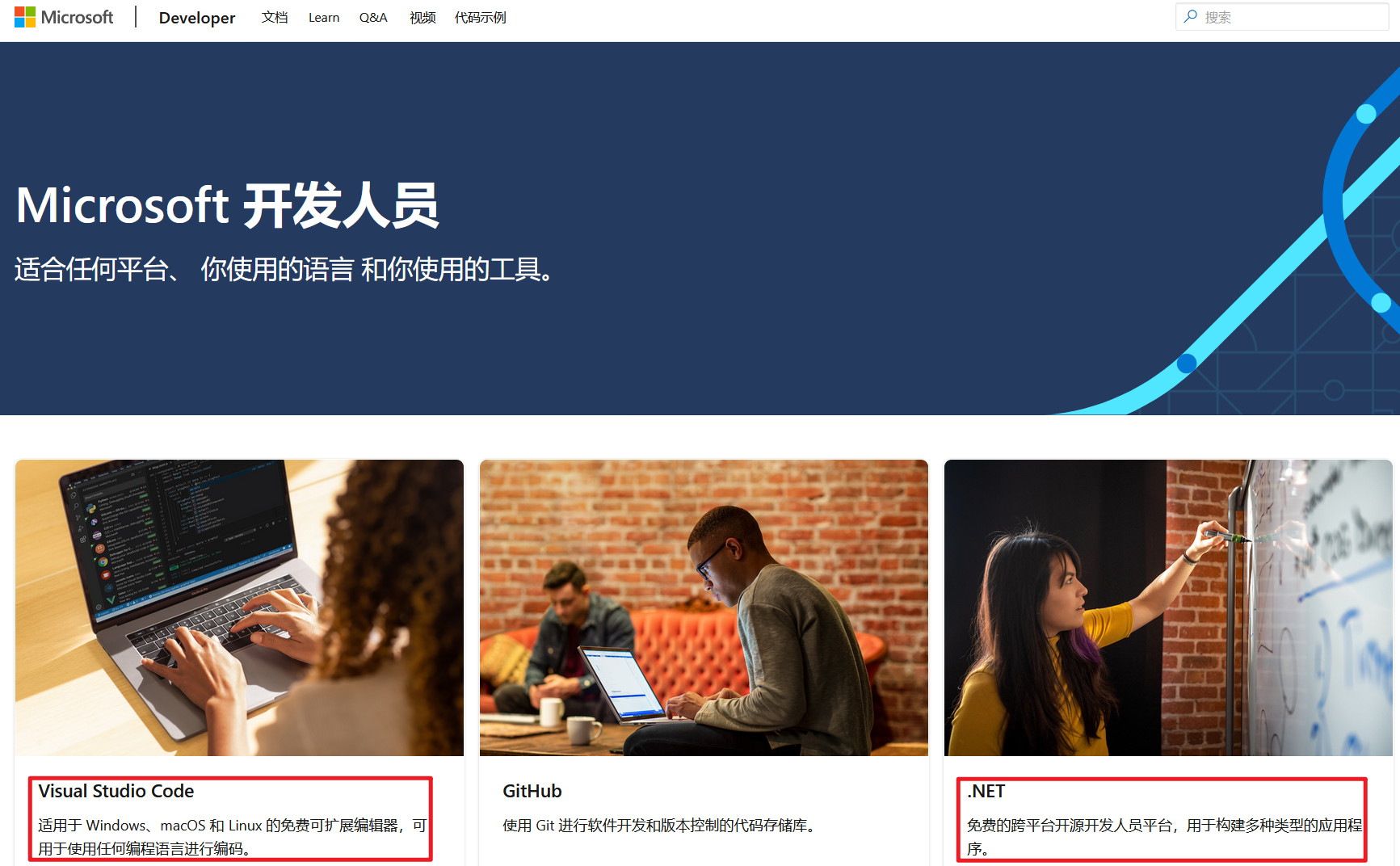The height and width of the screenshot is (866, 1400).
Task: Click the GitHub description text
Action: click(658, 825)
